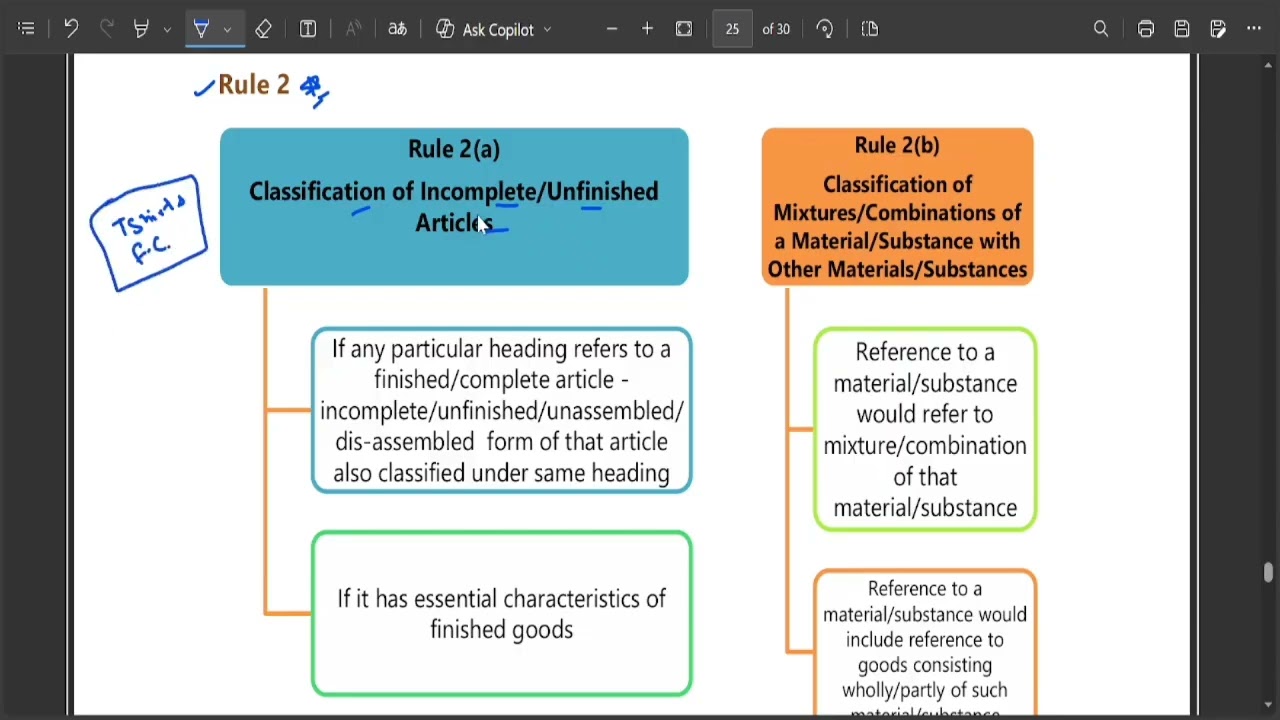Save the PDF file
Screen dimensions: 1280x720
click(1182, 29)
